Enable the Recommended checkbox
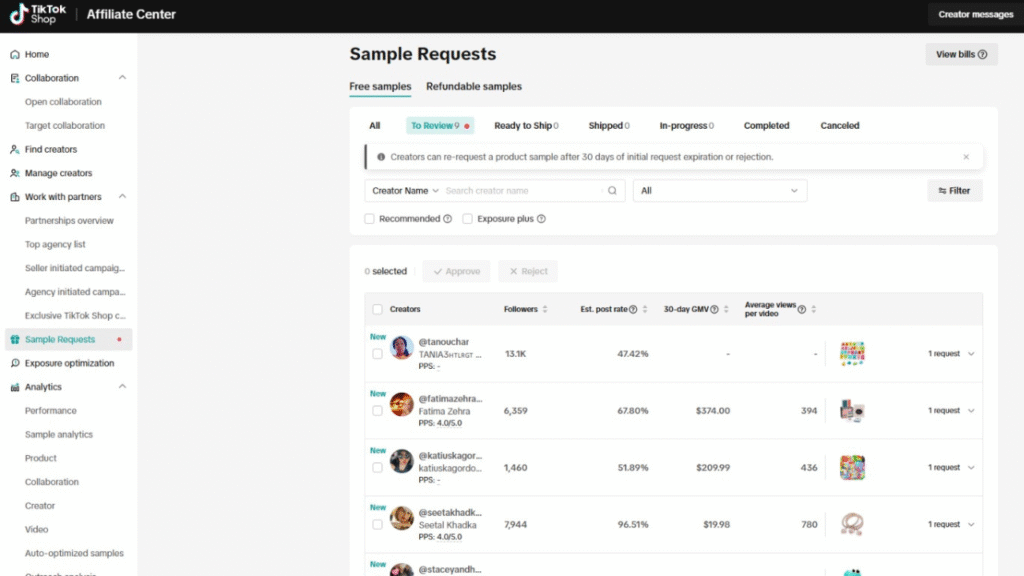The height and width of the screenshot is (576, 1024). coord(370,219)
